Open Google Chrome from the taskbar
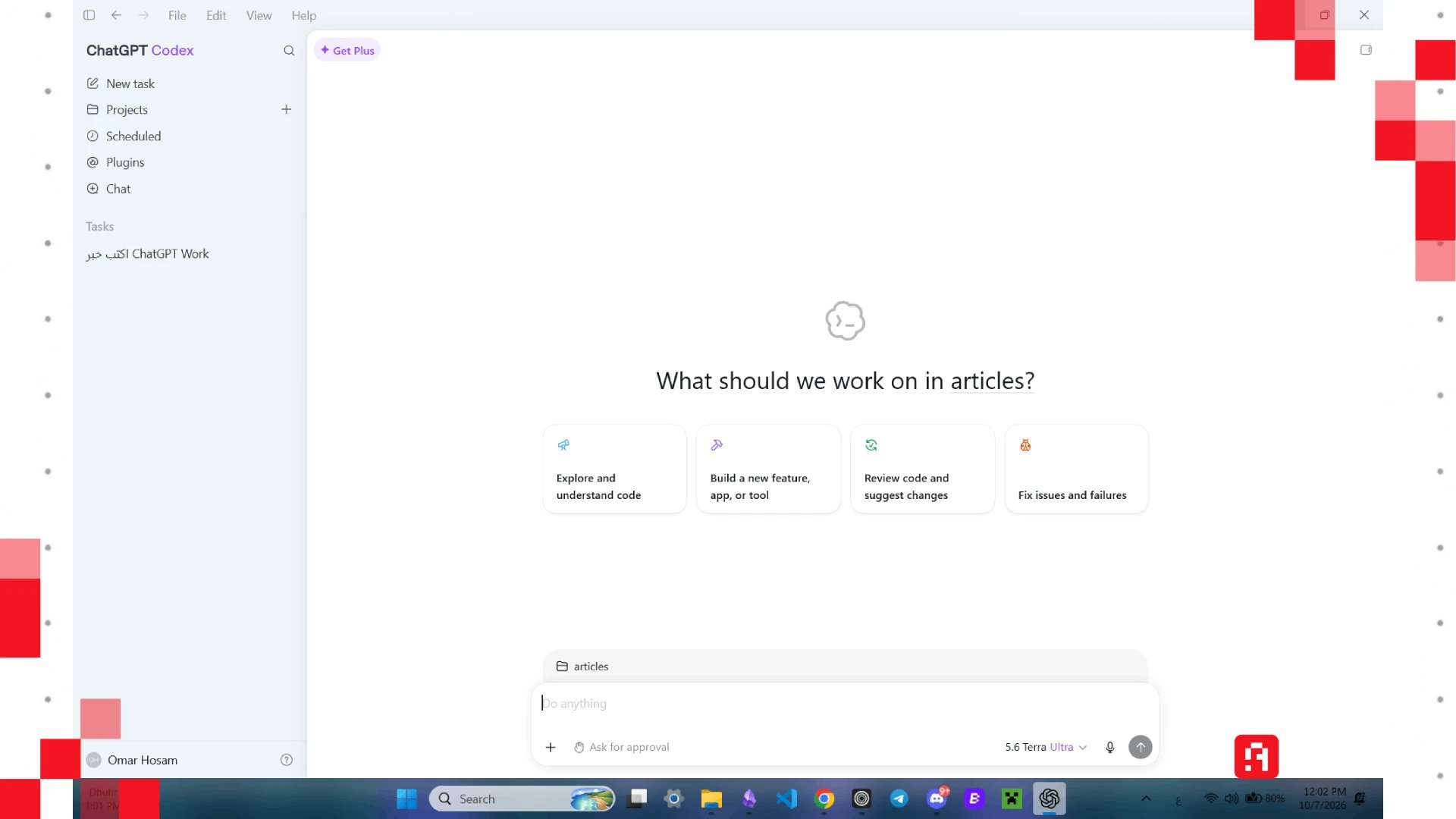The image size is (1456, 819). click(x=824, y=799)
